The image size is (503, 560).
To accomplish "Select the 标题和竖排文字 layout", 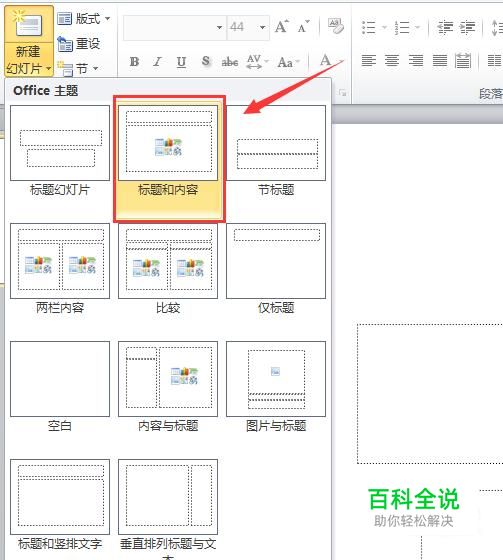I will click(x=60, y=505).
